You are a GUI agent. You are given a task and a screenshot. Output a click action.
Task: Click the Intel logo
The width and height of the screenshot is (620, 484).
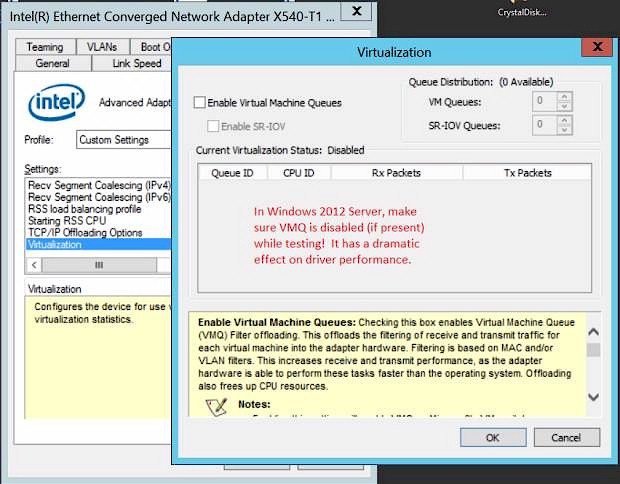56,102
